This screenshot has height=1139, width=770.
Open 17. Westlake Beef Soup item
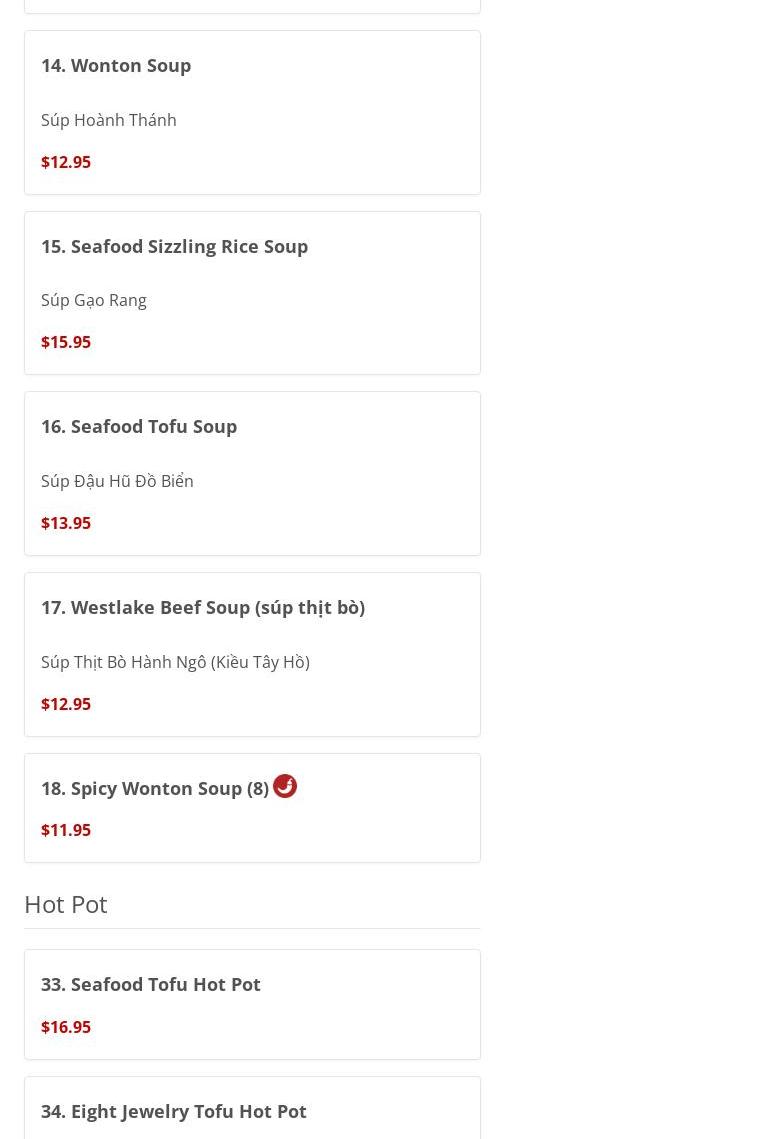click(203, 607)
